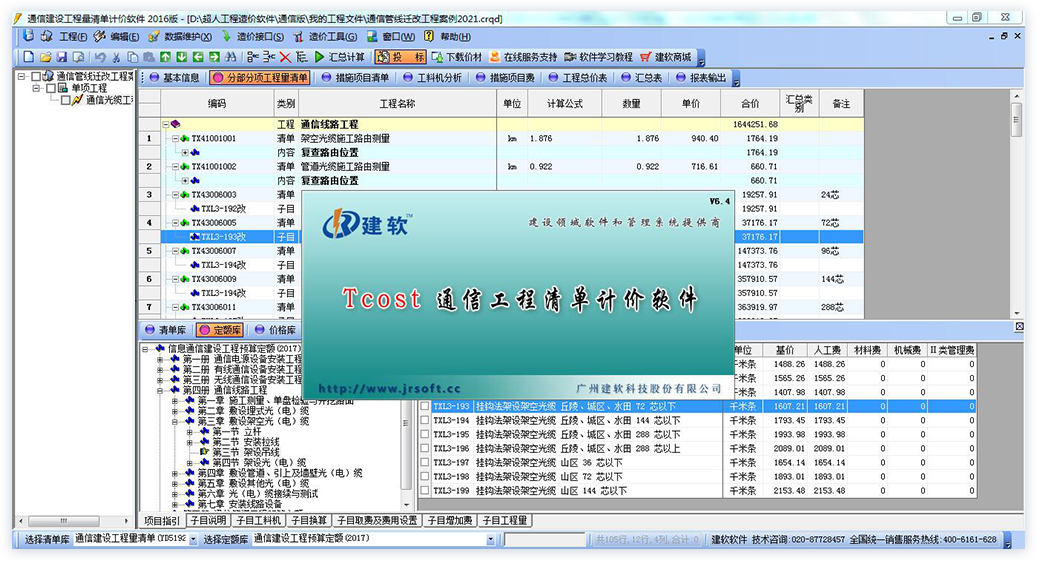1037x562 pixels.
Task: Open the 报表输出 section button
Action: 701,78
